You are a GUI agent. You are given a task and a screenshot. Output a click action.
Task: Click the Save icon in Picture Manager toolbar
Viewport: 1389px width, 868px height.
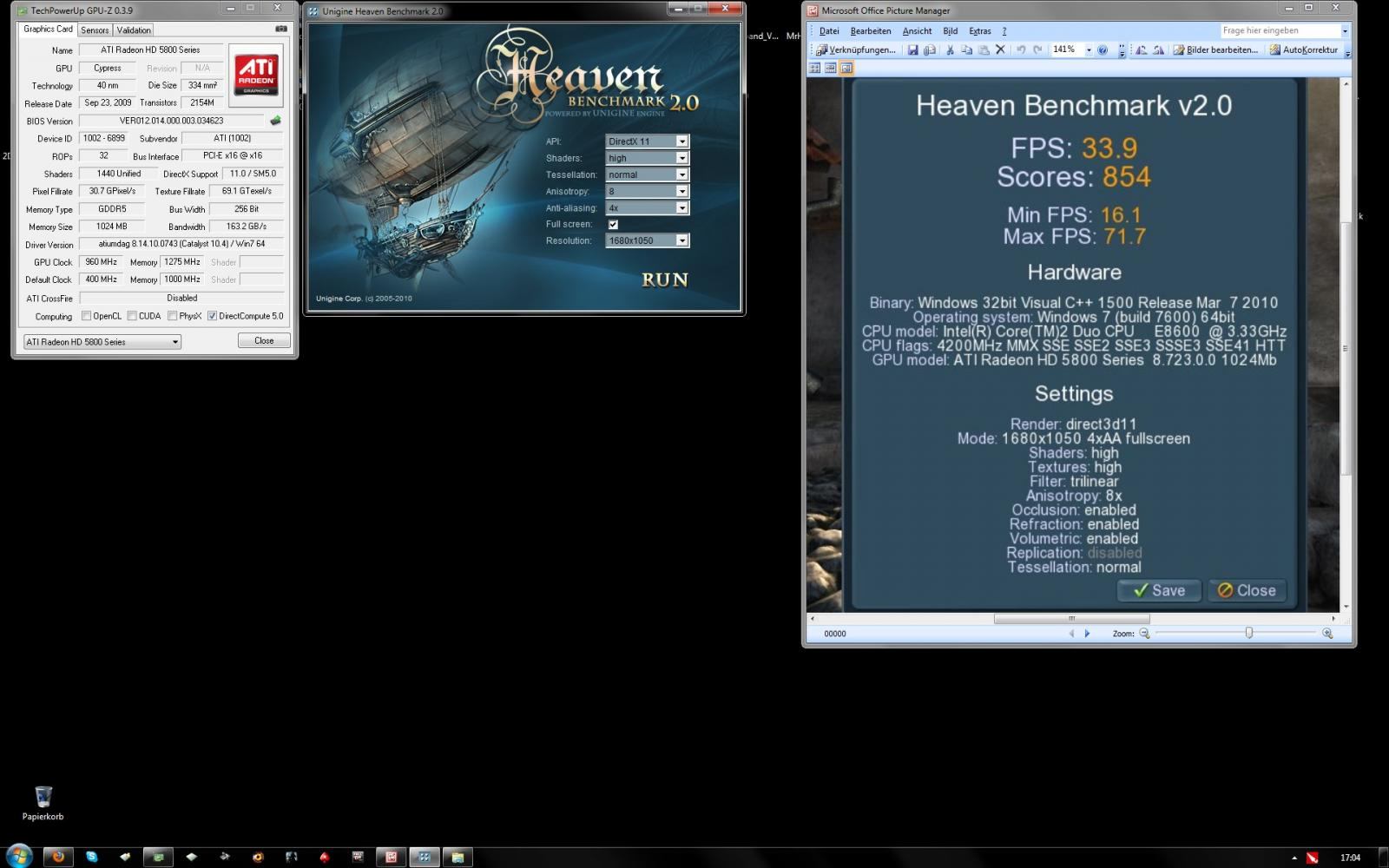coord(912,50)
